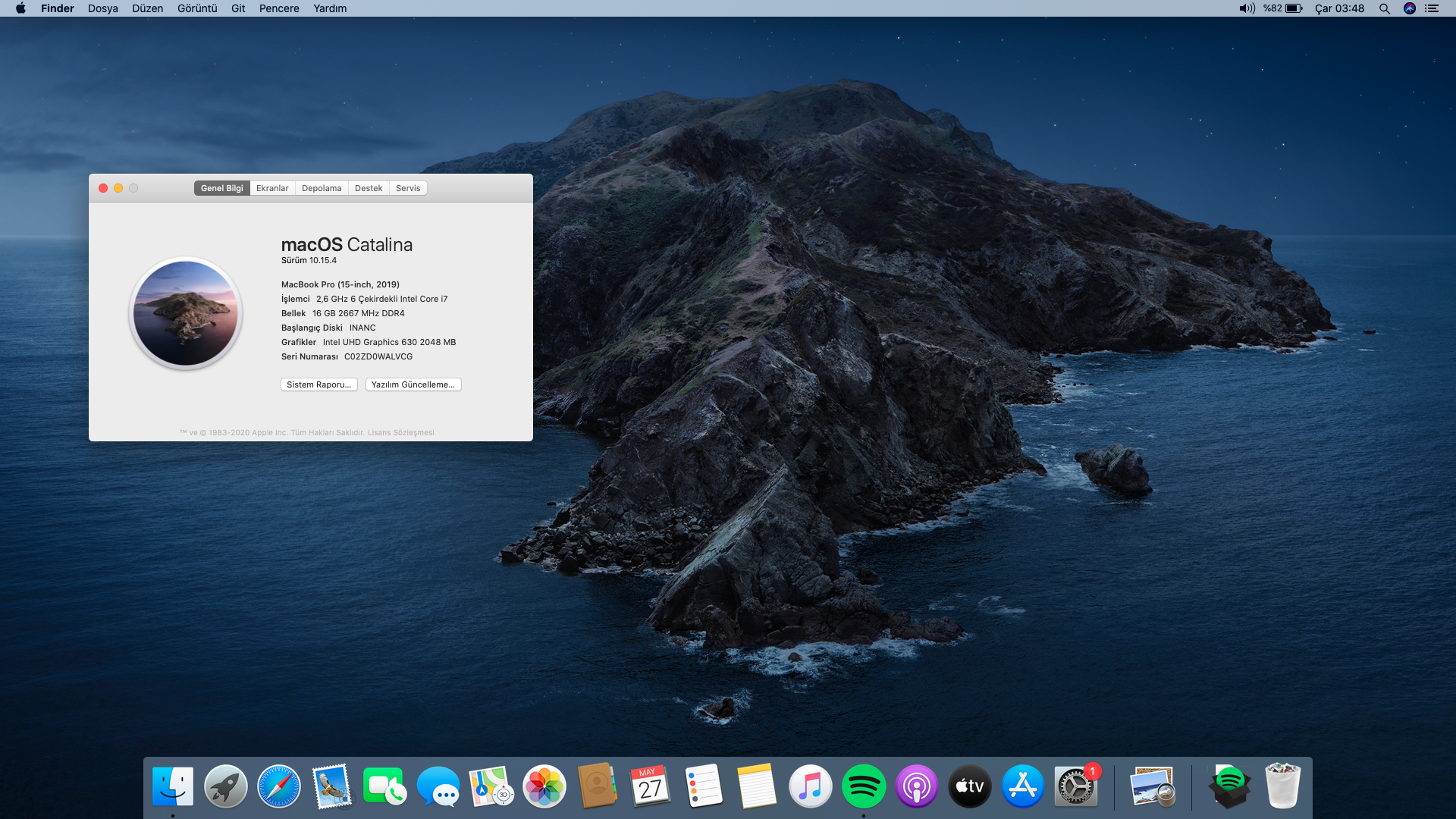The width and height of the screenshot is (1456, 819).
Task: Click the Yazılım Güncelleme button
Action: click(x=413, y=384)
